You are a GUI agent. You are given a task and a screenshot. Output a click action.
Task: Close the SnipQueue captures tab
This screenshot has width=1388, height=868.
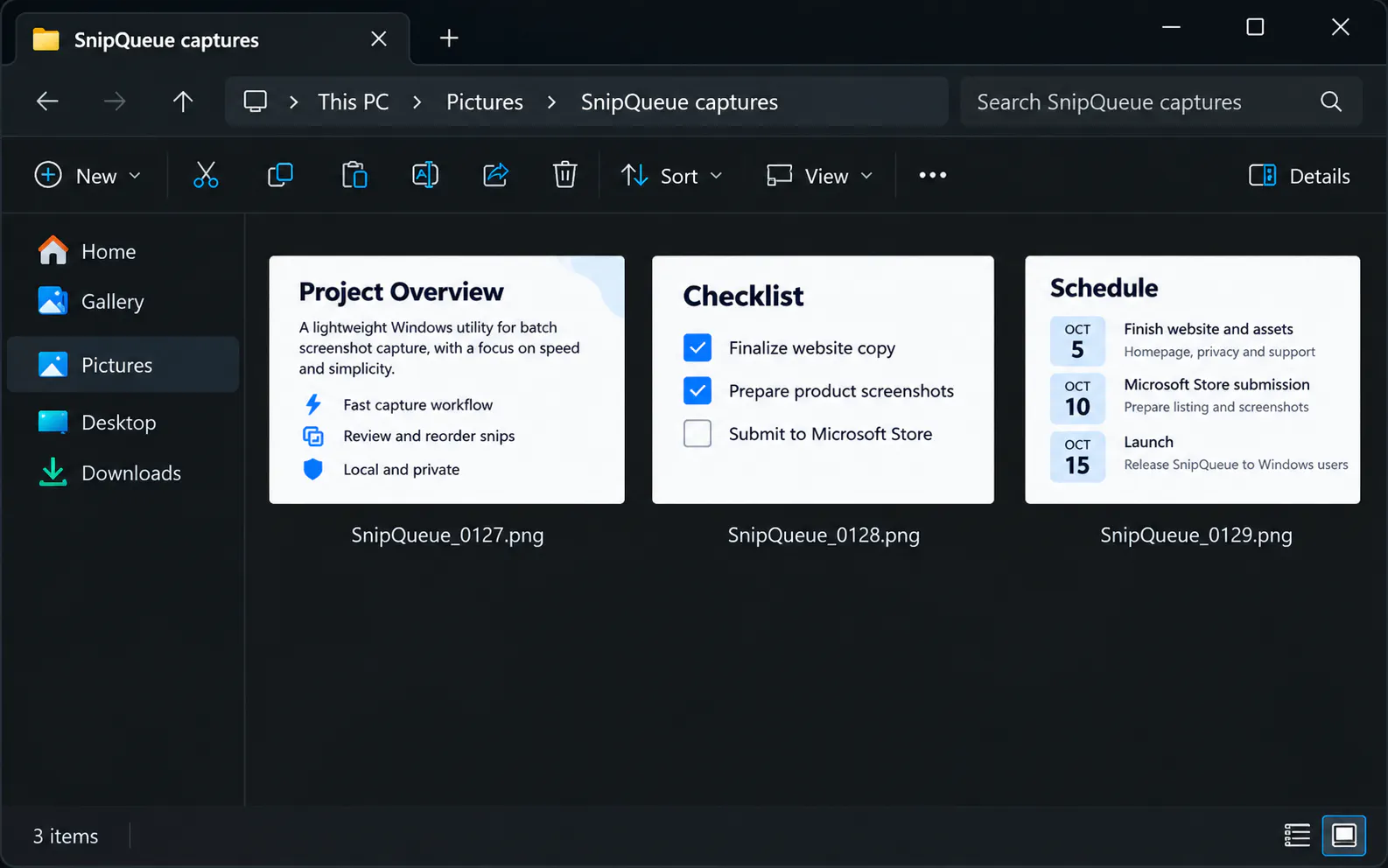pyautogui.click(x=379, y=38)
